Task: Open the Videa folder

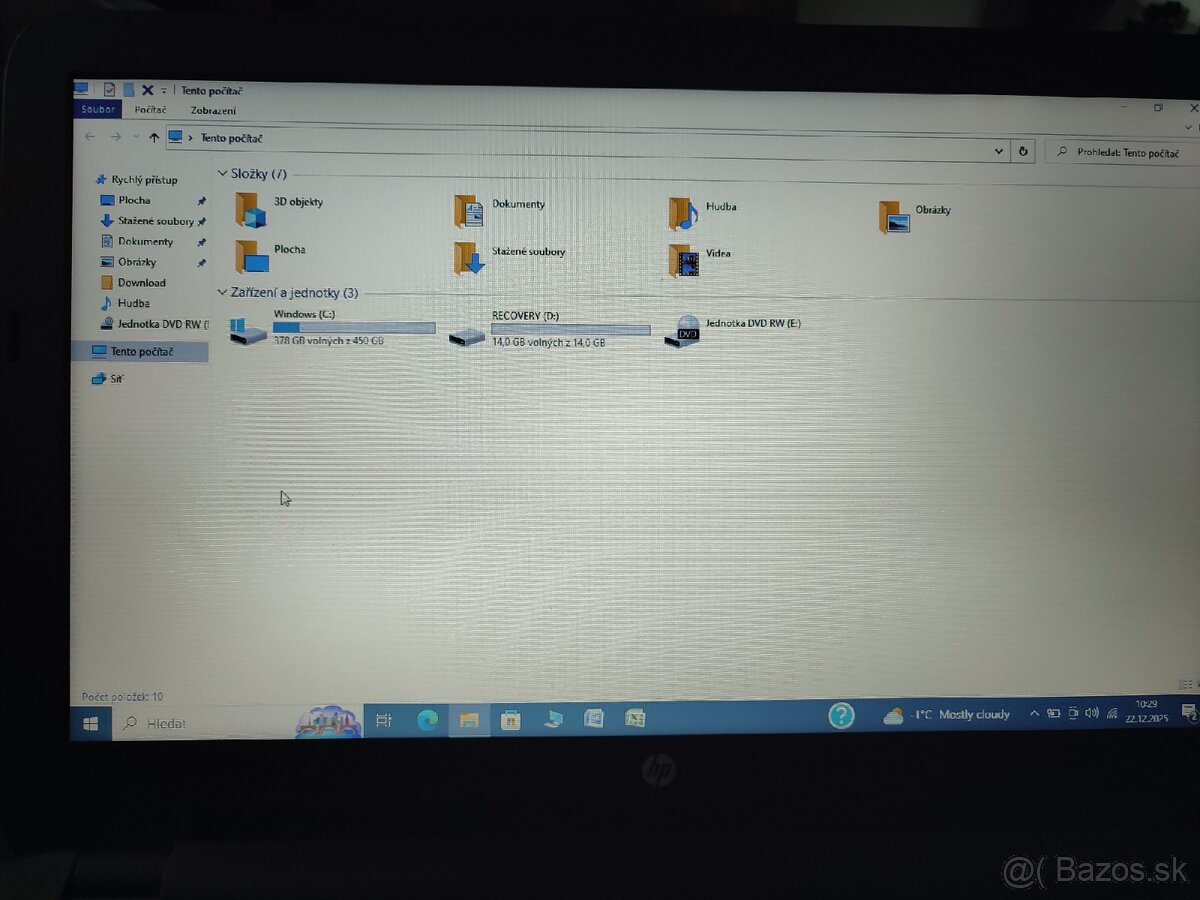Action: tap(717, 253)
